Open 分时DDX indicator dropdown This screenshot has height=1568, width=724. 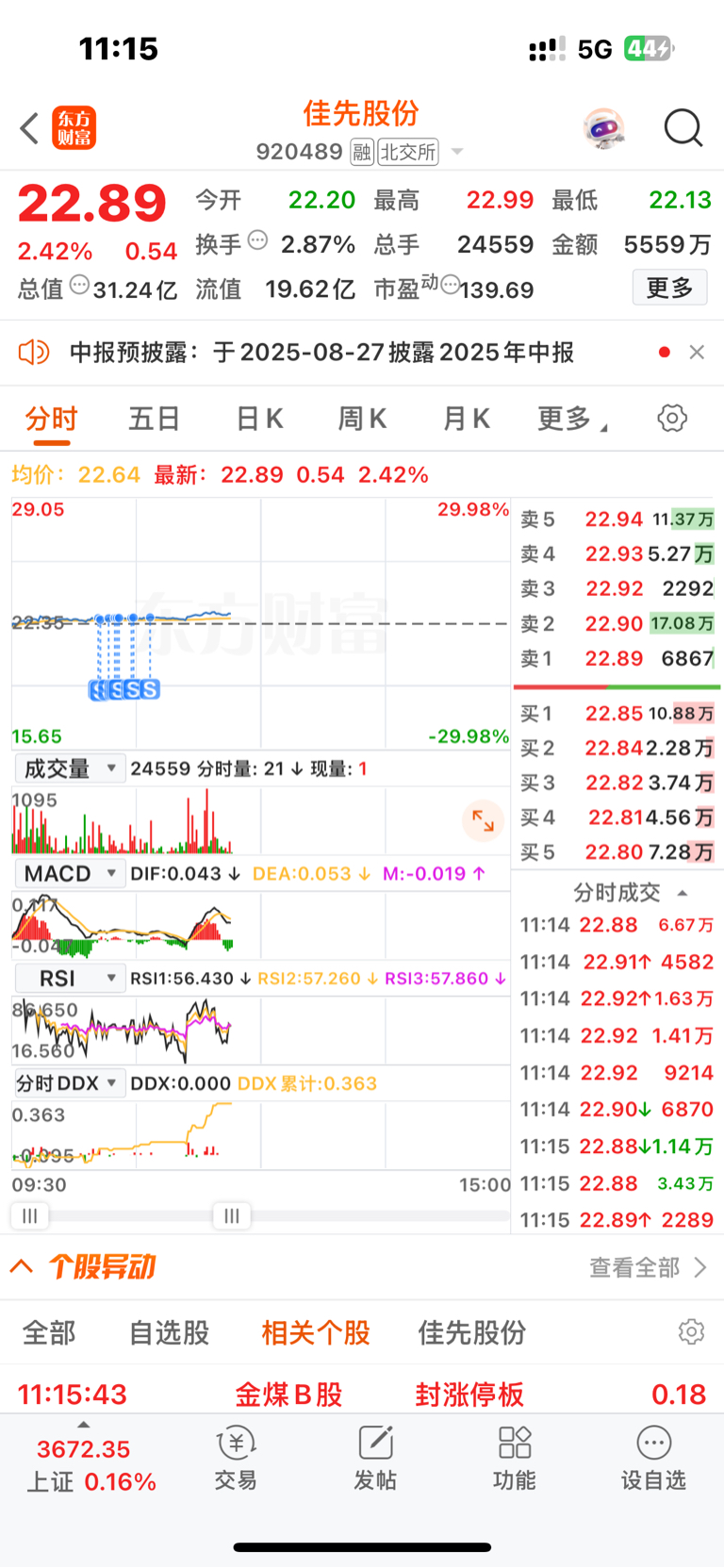pos(69,1083)
